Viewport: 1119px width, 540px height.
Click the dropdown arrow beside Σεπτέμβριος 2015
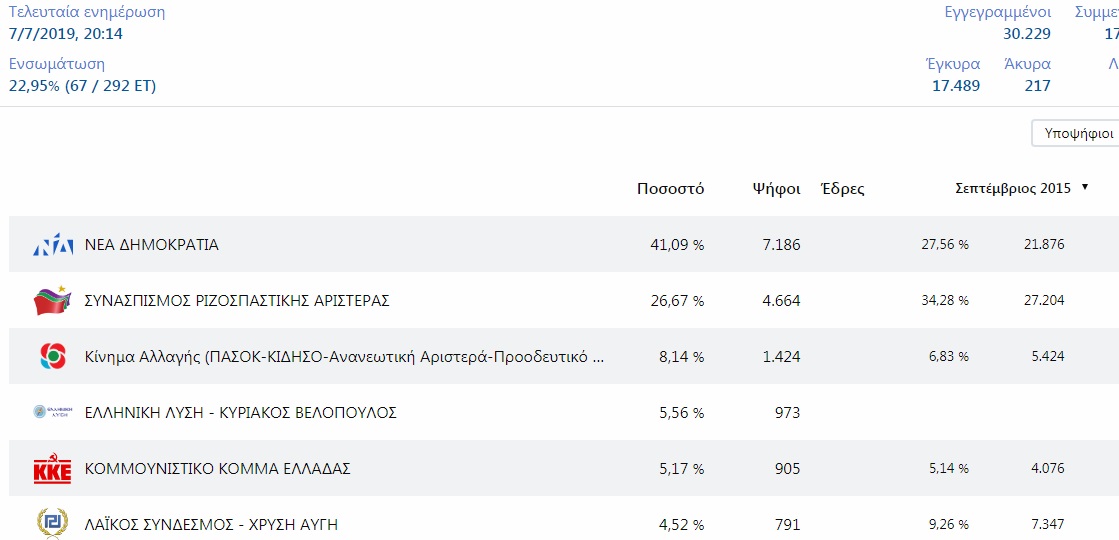1085,188
